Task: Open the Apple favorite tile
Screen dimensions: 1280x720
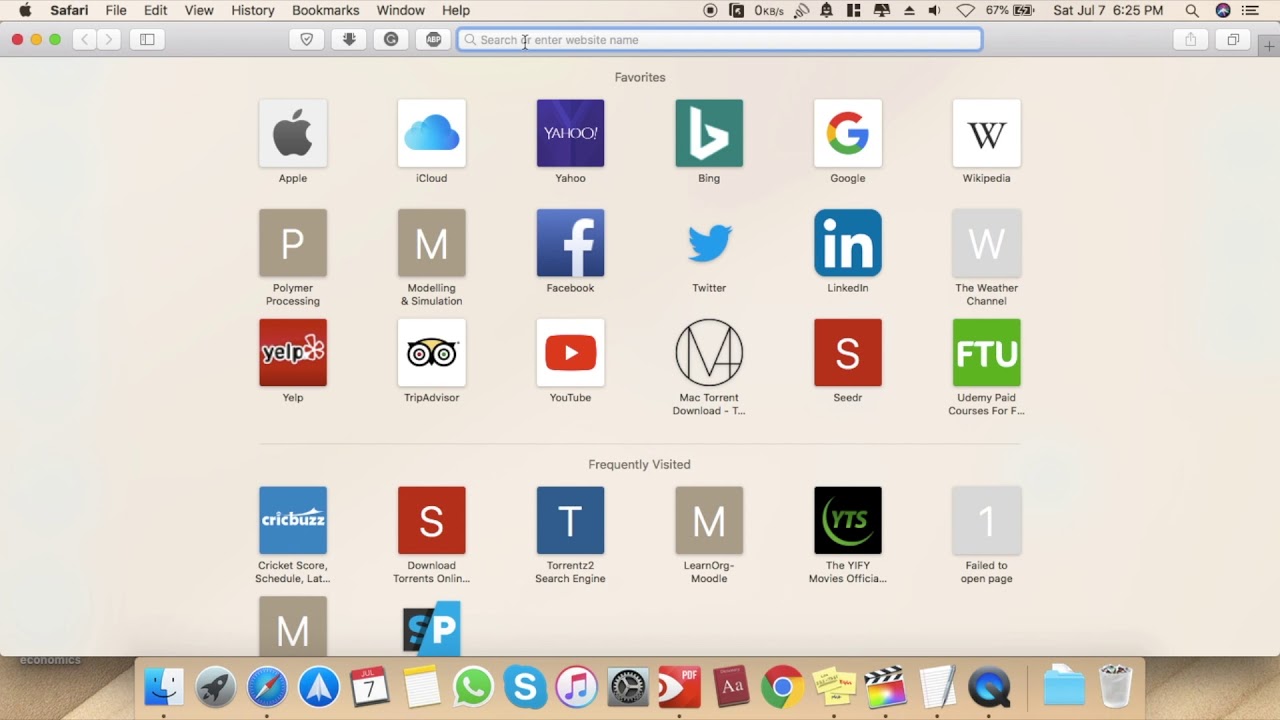Action: (293, 133)
